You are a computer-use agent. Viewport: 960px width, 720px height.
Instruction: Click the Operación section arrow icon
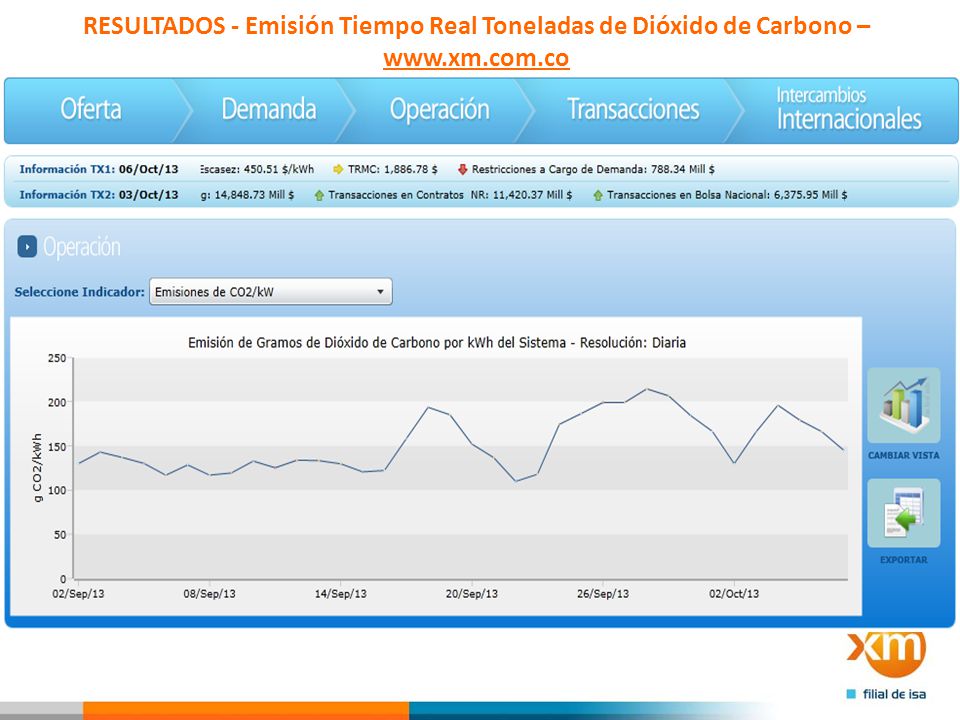(x=27, y=247)
